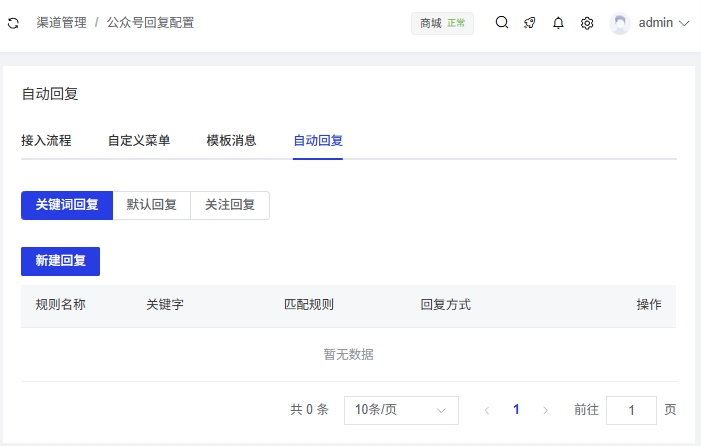The height and width of the screenshot is (446, 701).
Task: Open the search magnifier icon
Action: coord(502,23)
